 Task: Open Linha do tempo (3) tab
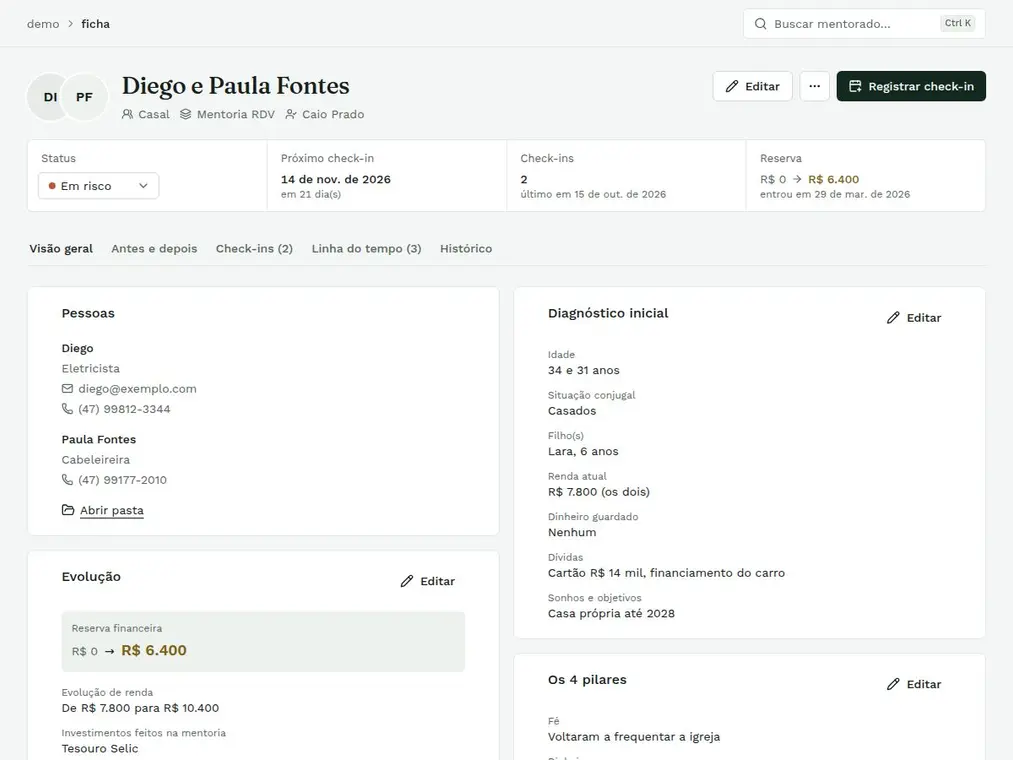(366, 249)
